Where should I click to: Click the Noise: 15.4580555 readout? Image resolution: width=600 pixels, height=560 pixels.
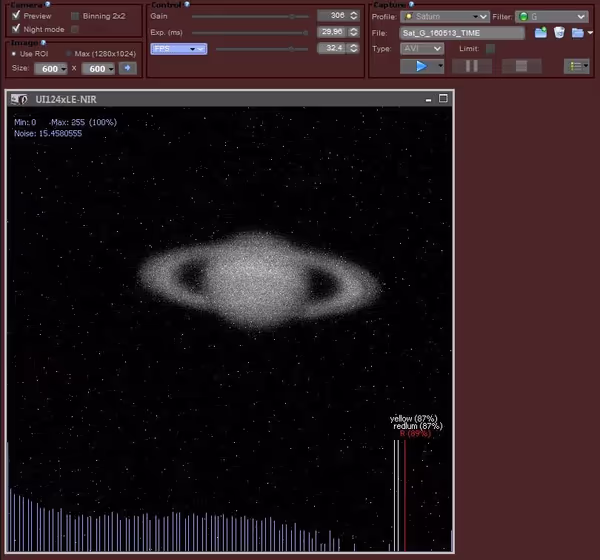click(x=48, y=134)
